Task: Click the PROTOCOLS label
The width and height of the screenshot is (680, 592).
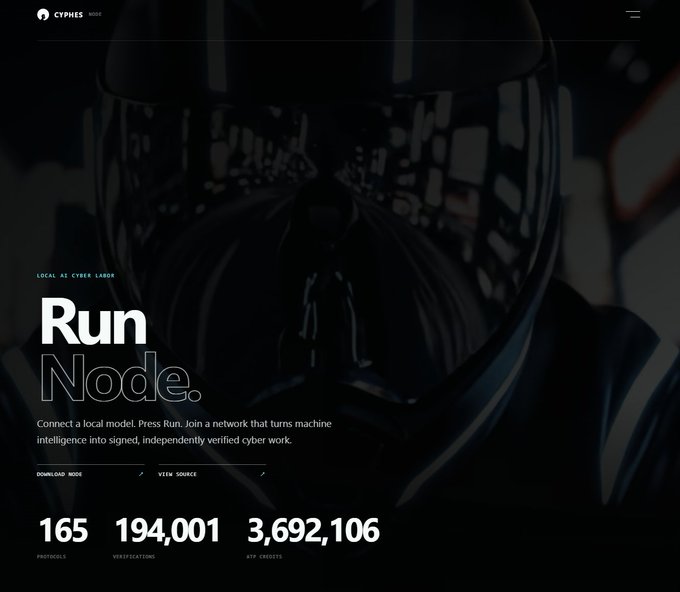Action: click(x=52, y=556)
